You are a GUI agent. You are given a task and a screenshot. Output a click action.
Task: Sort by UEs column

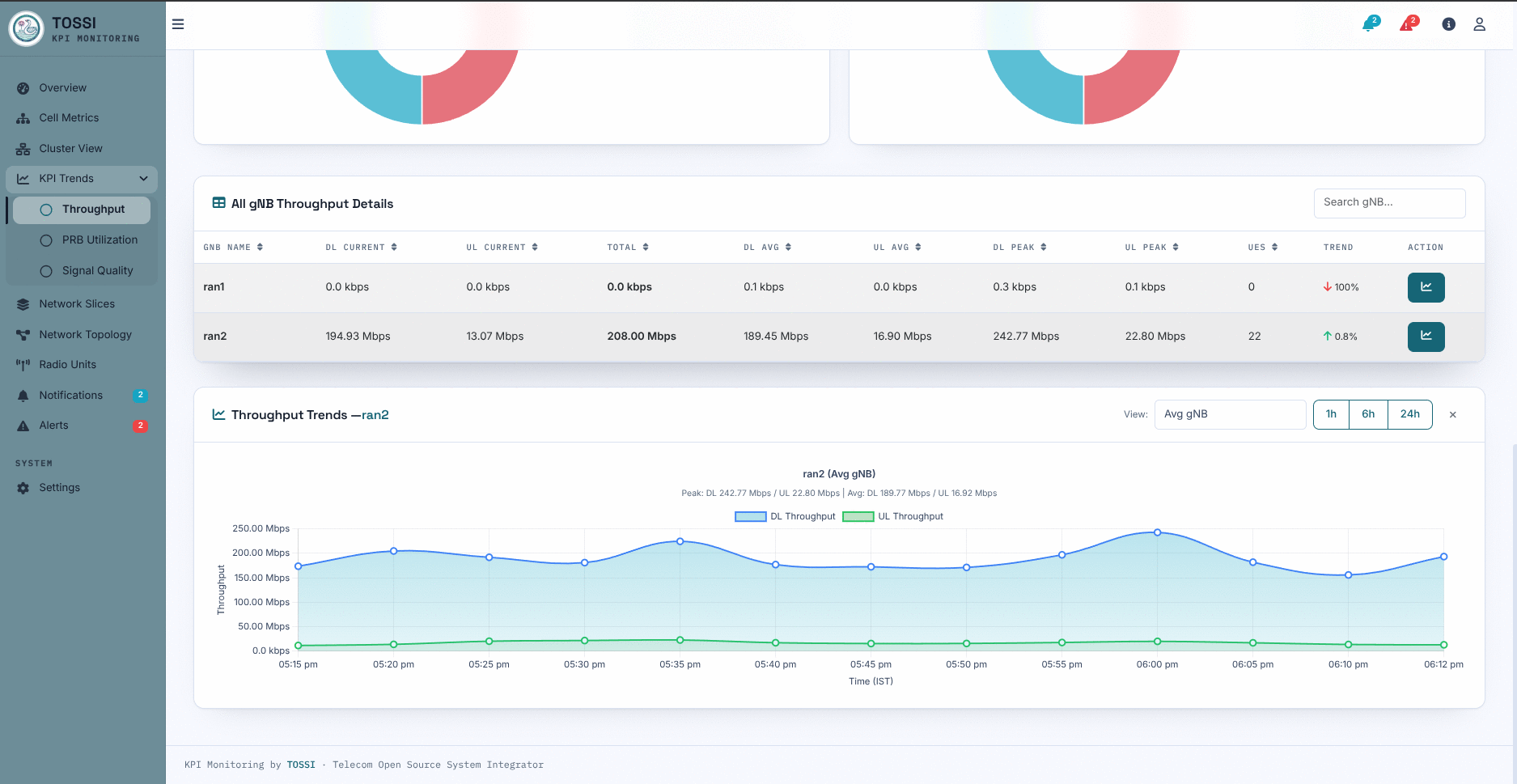tap(1262, 248)
